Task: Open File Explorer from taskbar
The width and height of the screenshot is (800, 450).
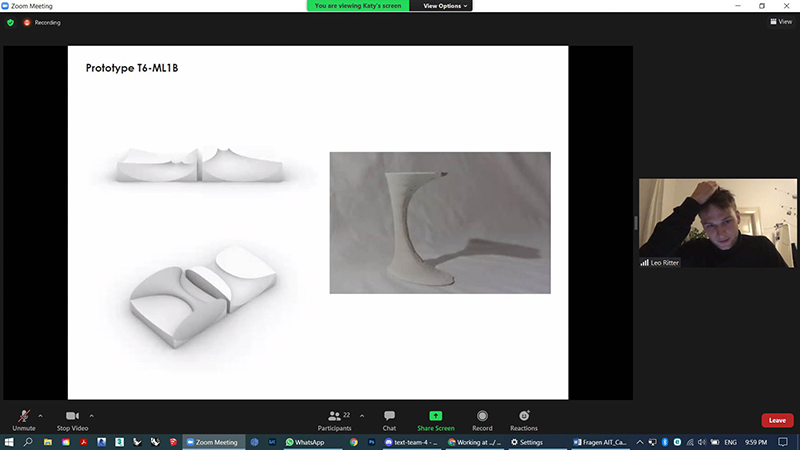Action: [x=47, y=442]
